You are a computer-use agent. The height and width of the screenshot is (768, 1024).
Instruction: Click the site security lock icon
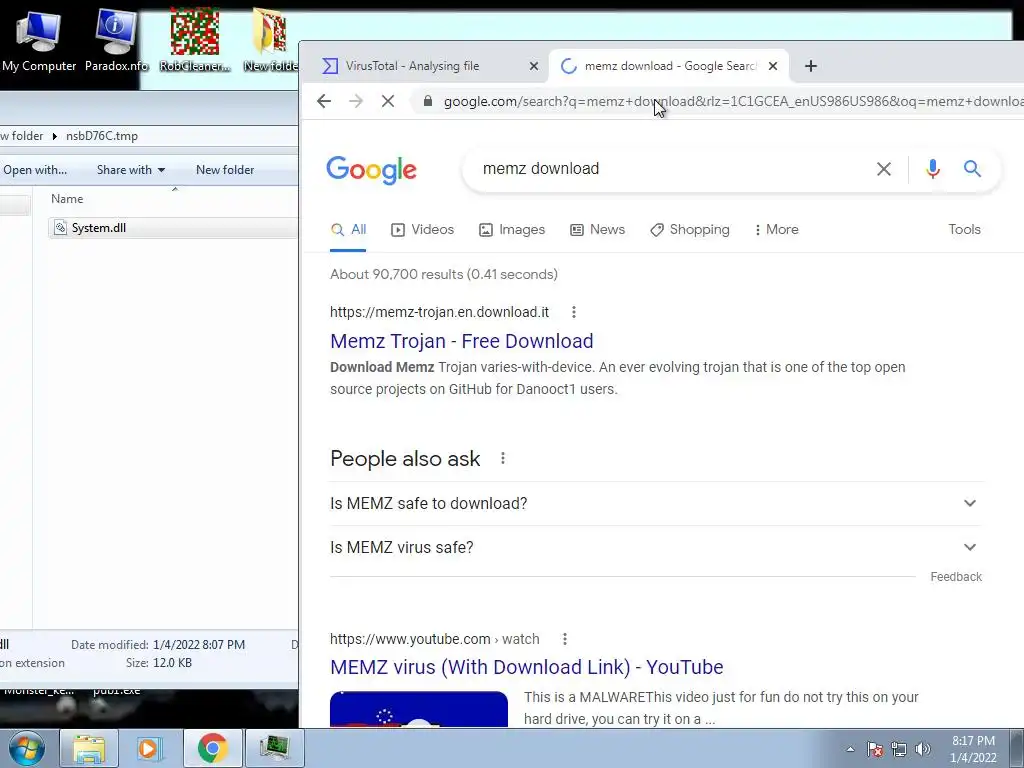coord(428,101)
